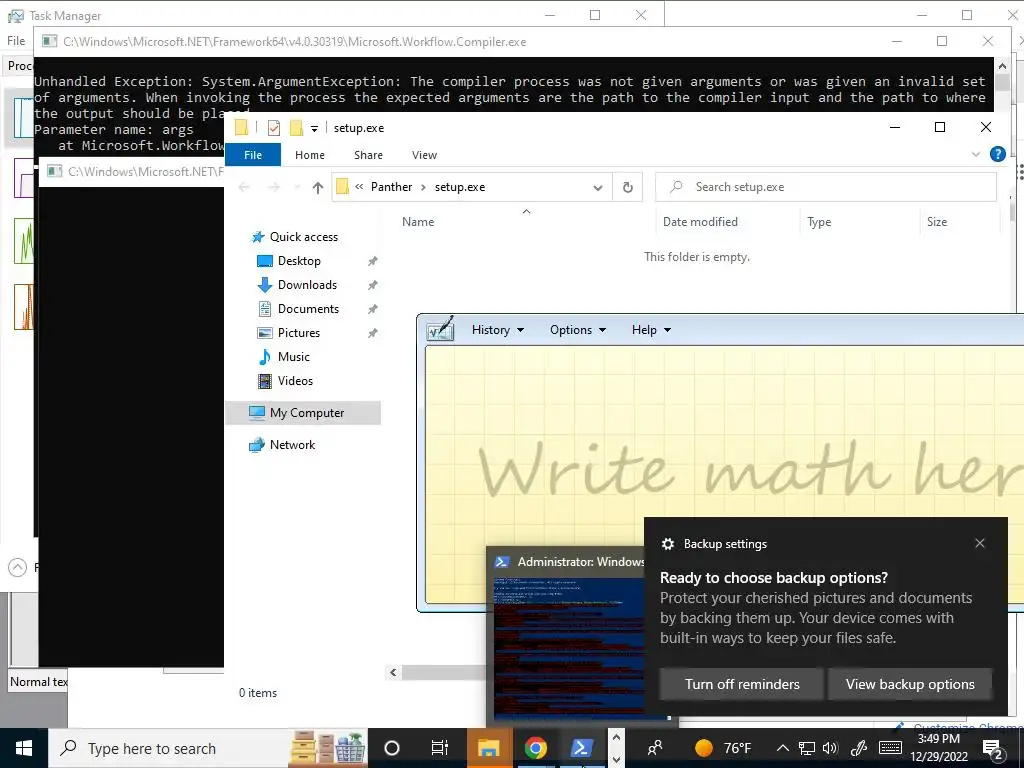This screenshot has height=768, width=1024.
Task: Click the Search setup.exe box
Action: pyautogui.click(x=826, y=187)
